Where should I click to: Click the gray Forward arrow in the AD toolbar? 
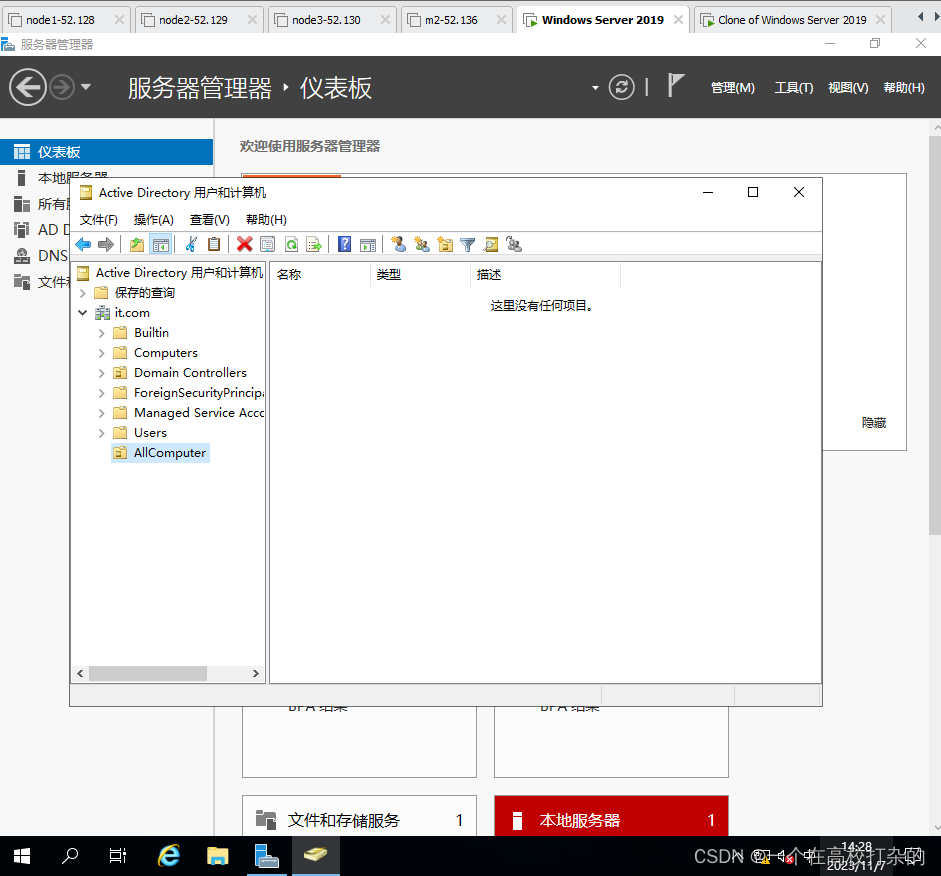point(106,244)
